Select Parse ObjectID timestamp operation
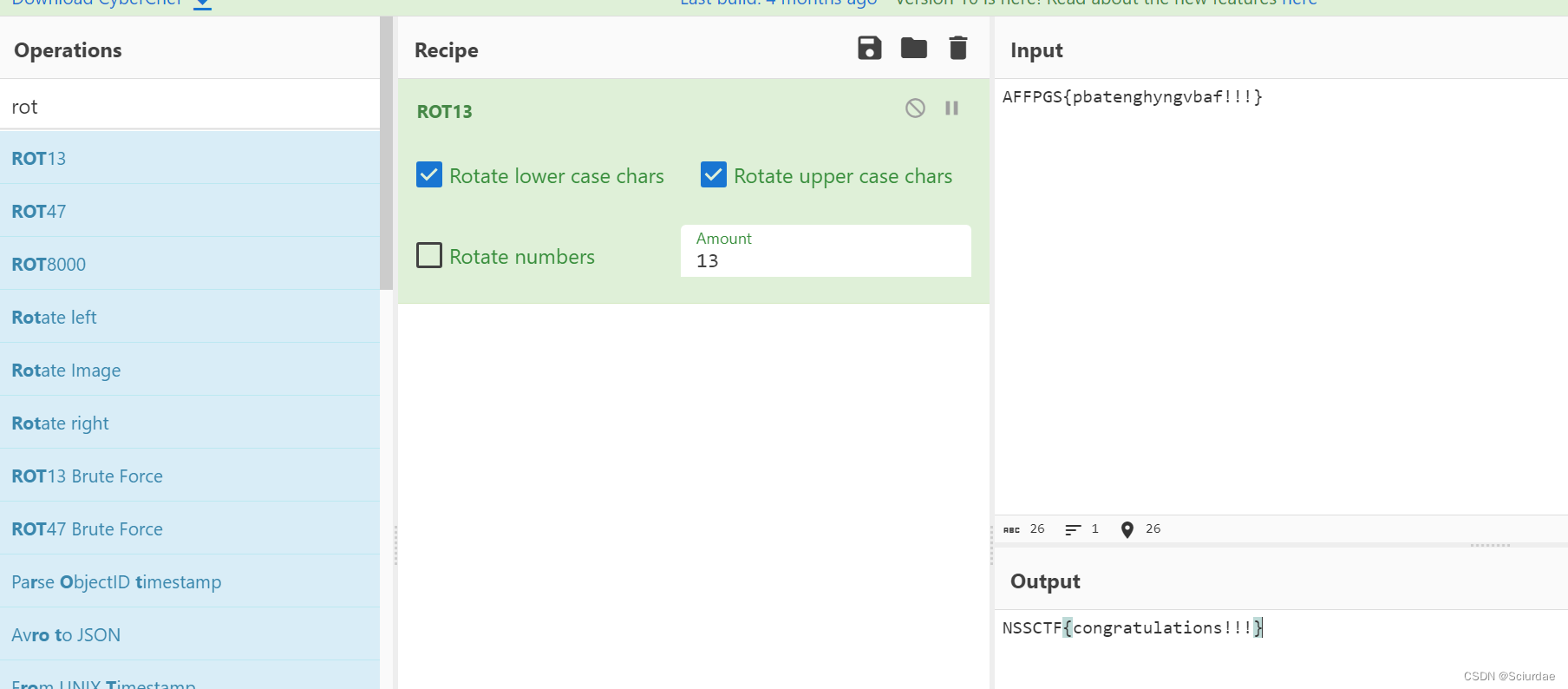 [190, 581]
